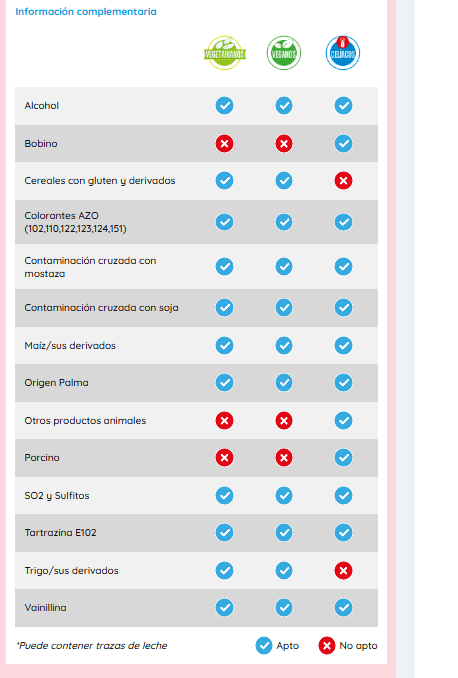This screenshot has width=458, height=678.
Task: Click Contaminación cruzada con mostaza label
Action: (x=90, y=267)
